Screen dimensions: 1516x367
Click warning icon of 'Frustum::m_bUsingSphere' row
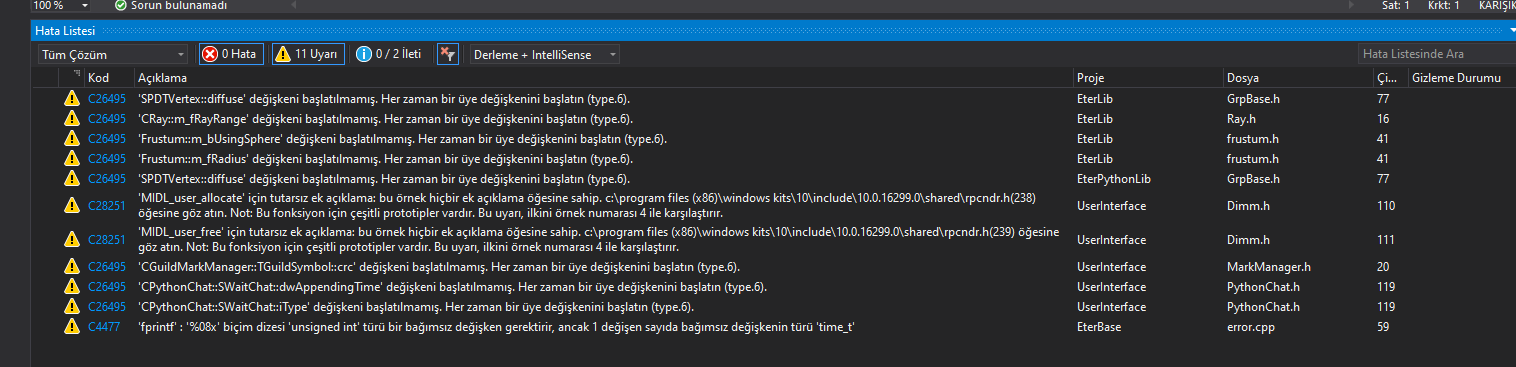point(71,139)
